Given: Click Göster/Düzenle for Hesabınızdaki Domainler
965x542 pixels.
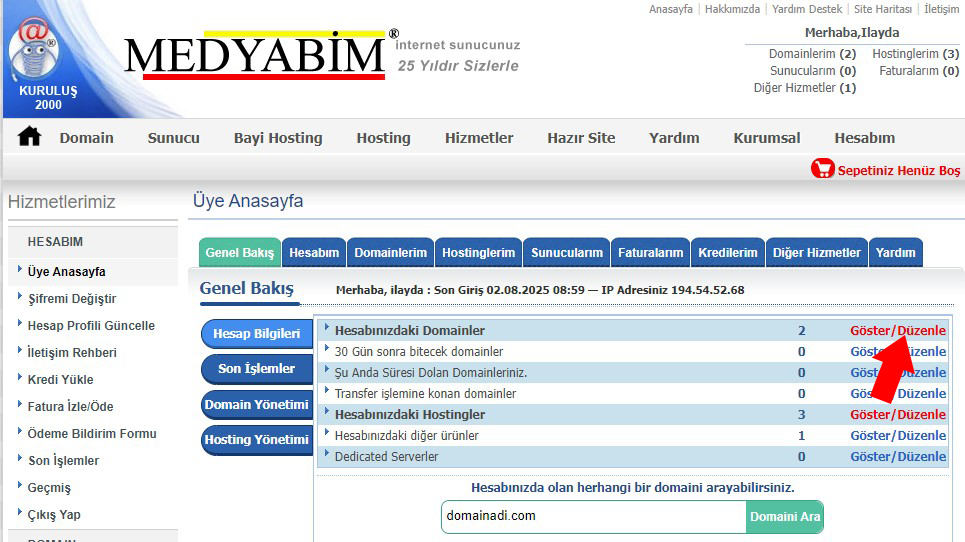Looking at the screenshot, I should point(898,330).
